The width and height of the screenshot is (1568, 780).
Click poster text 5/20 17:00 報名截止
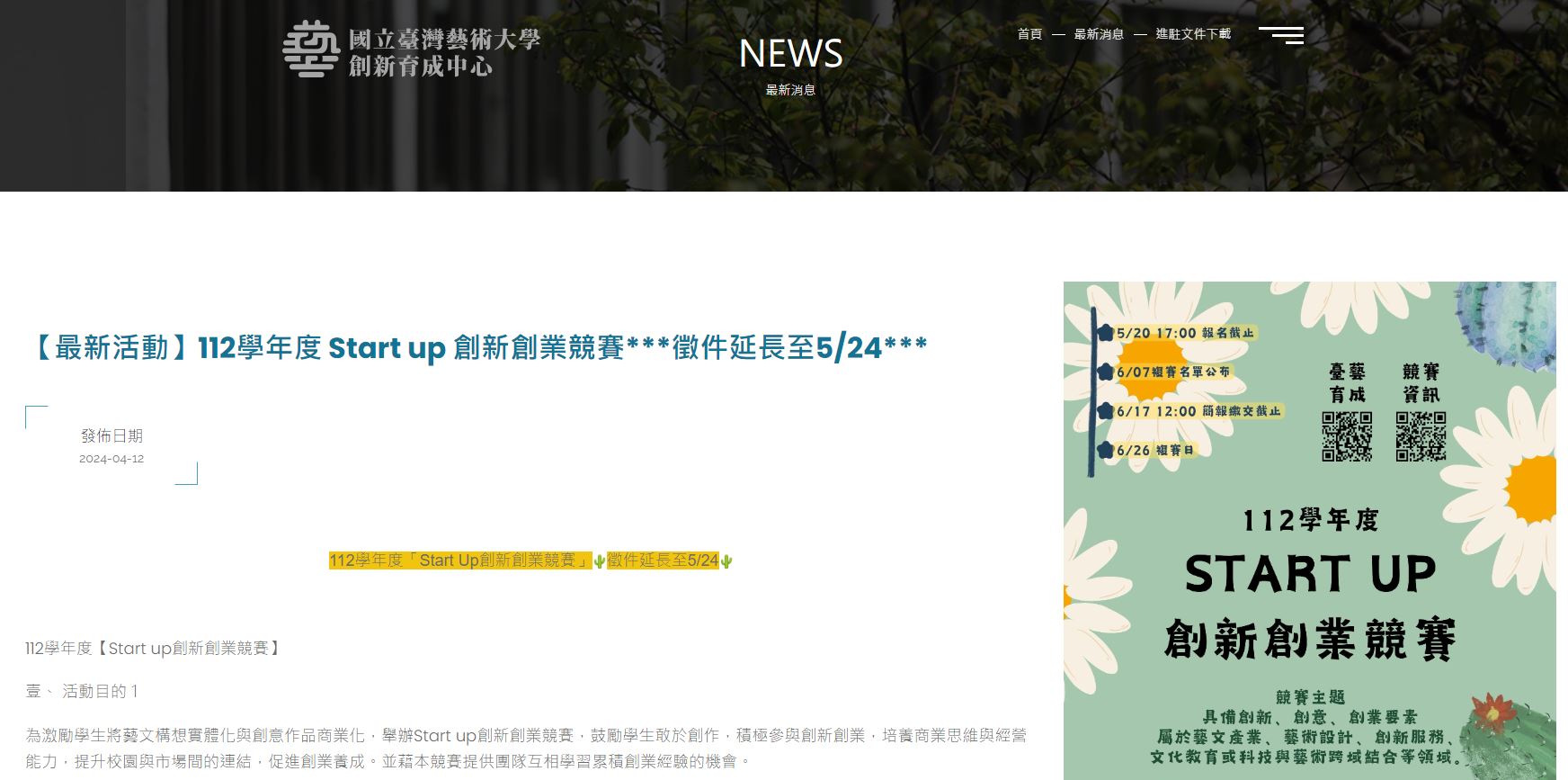click(1185, 333)
